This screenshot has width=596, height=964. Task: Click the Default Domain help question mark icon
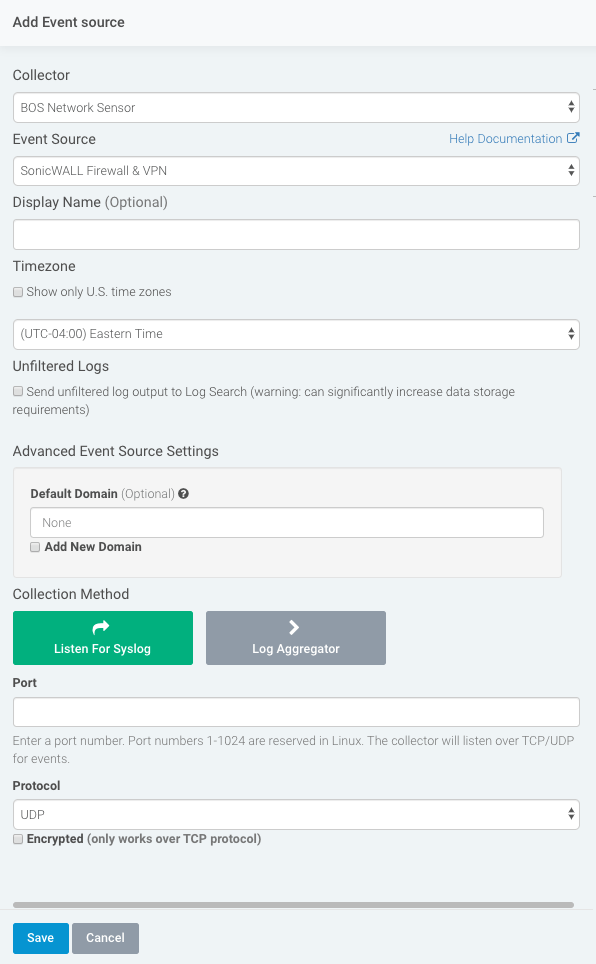click(x=183, y=494)
